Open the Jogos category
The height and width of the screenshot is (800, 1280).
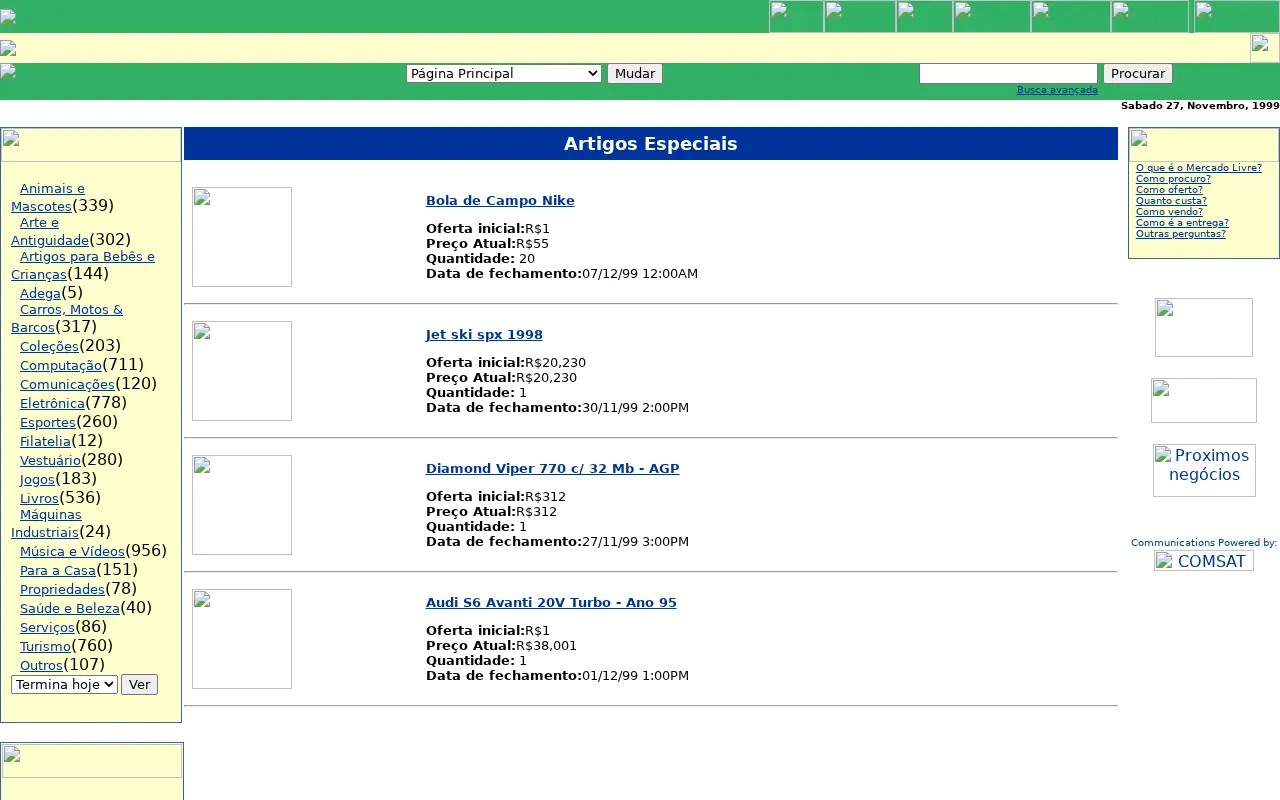click(x=37, y=479)
